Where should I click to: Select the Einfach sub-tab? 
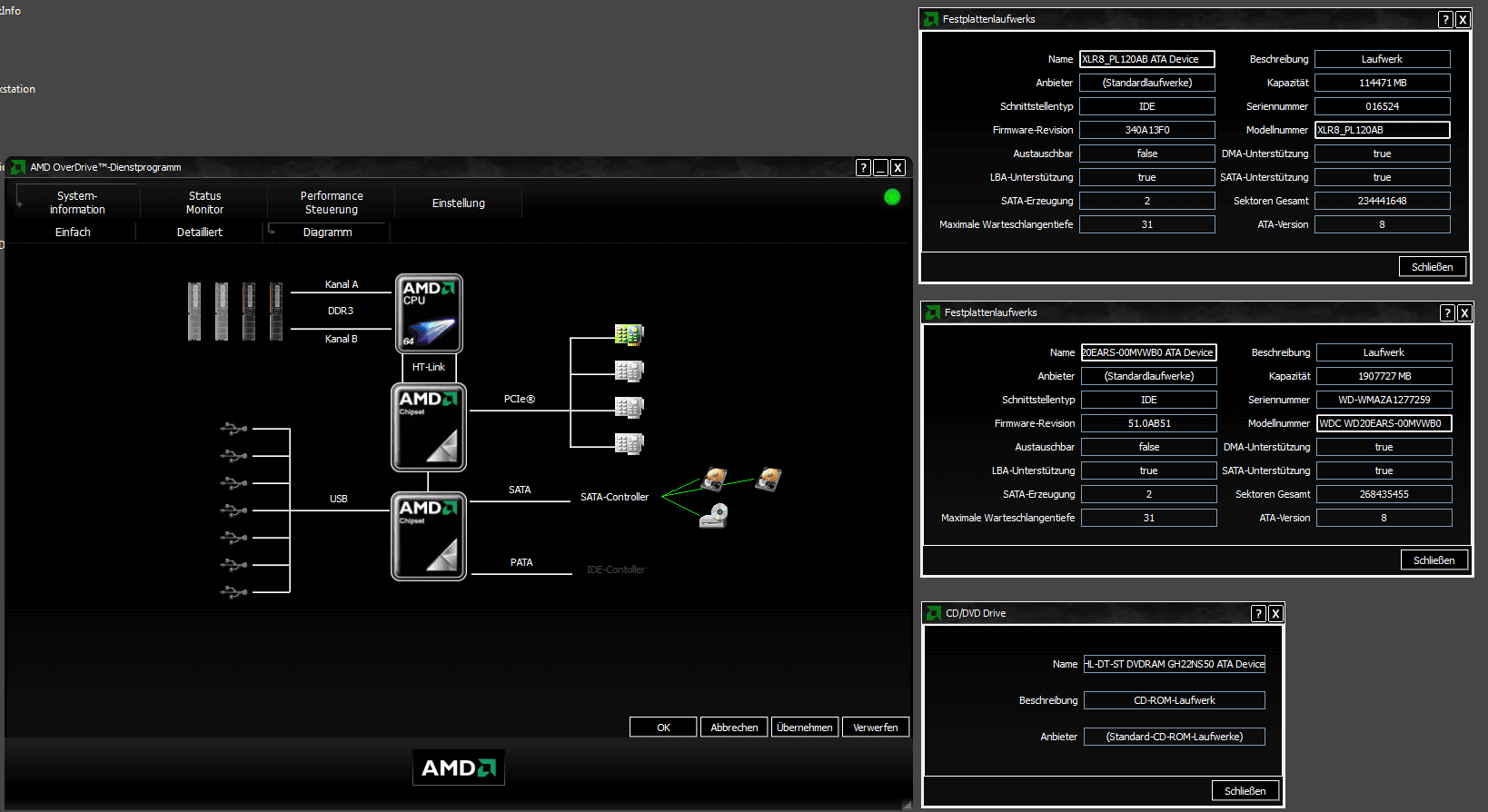pyautogui.click(x=73, y=233)
